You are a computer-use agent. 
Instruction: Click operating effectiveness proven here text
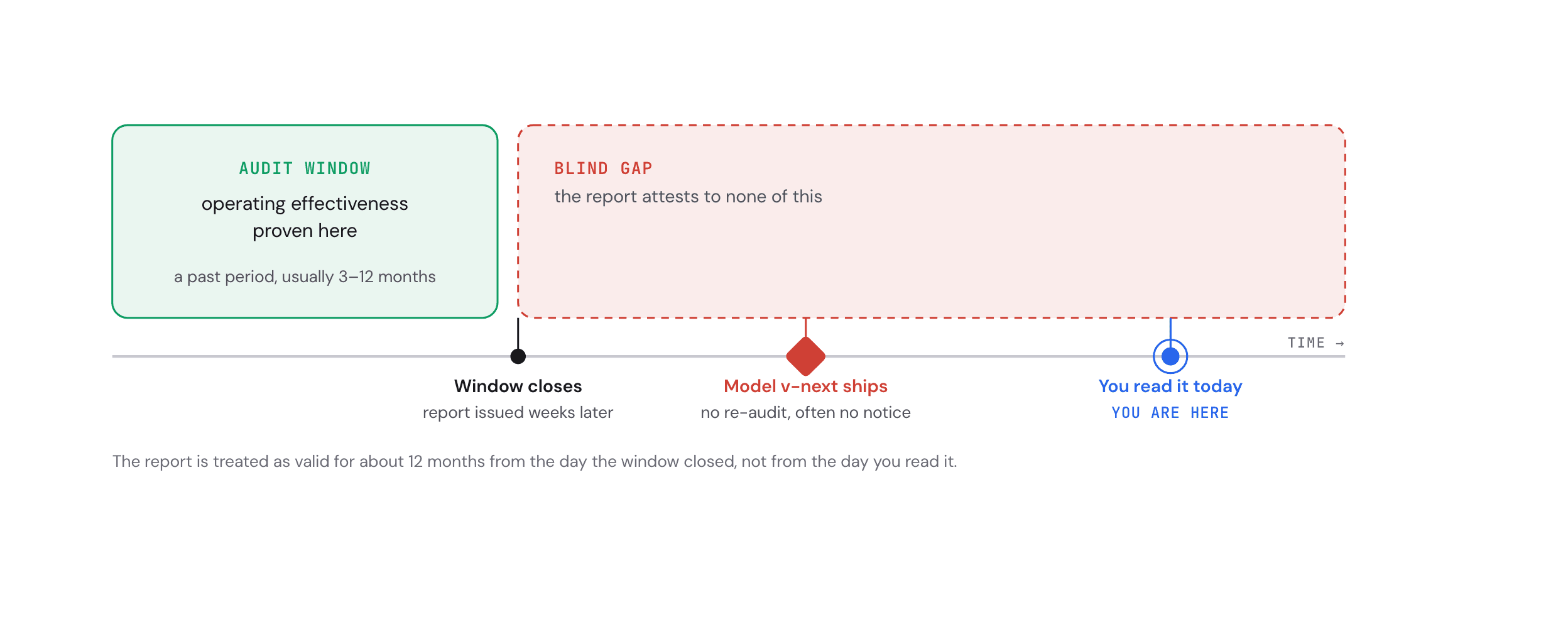pyautogui.click(x=305, y=217)
